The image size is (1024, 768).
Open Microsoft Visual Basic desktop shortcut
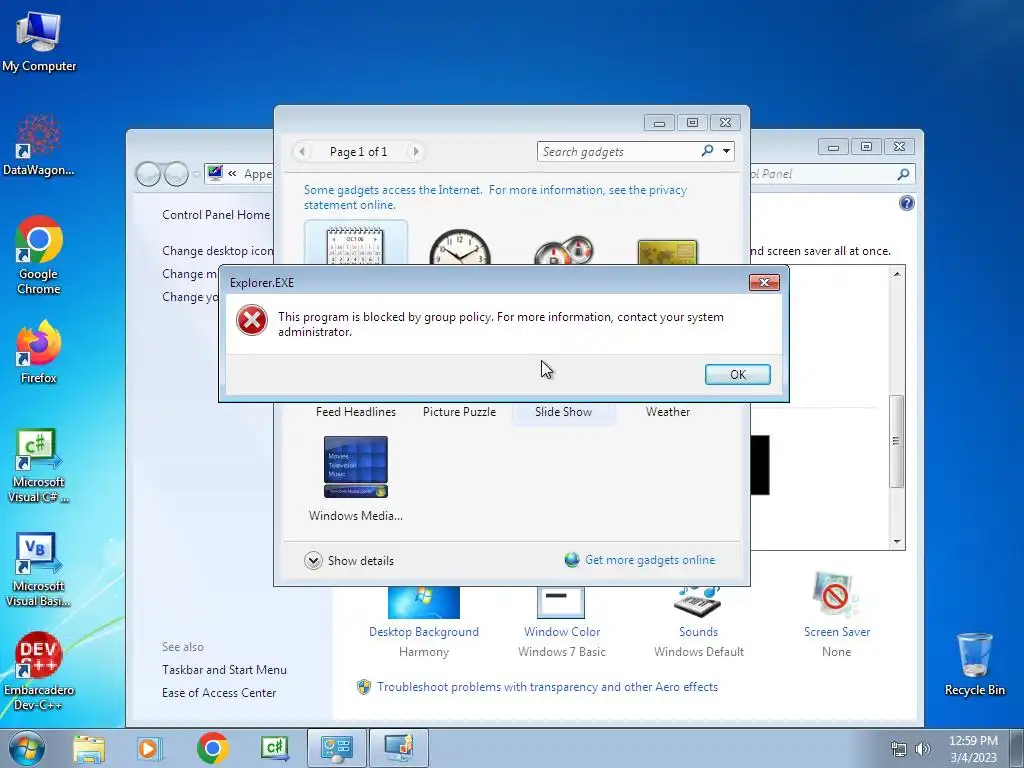(39, 569)
